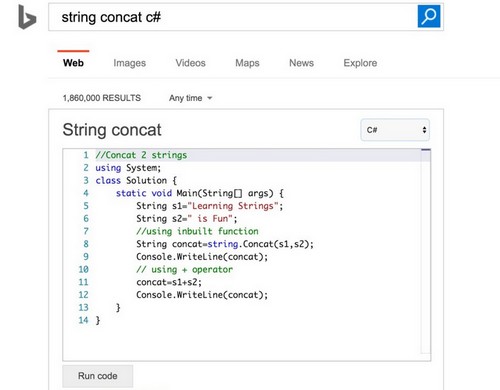
Task: Click the Any time dropdown arrow
Action: click(x=210, y=98)
